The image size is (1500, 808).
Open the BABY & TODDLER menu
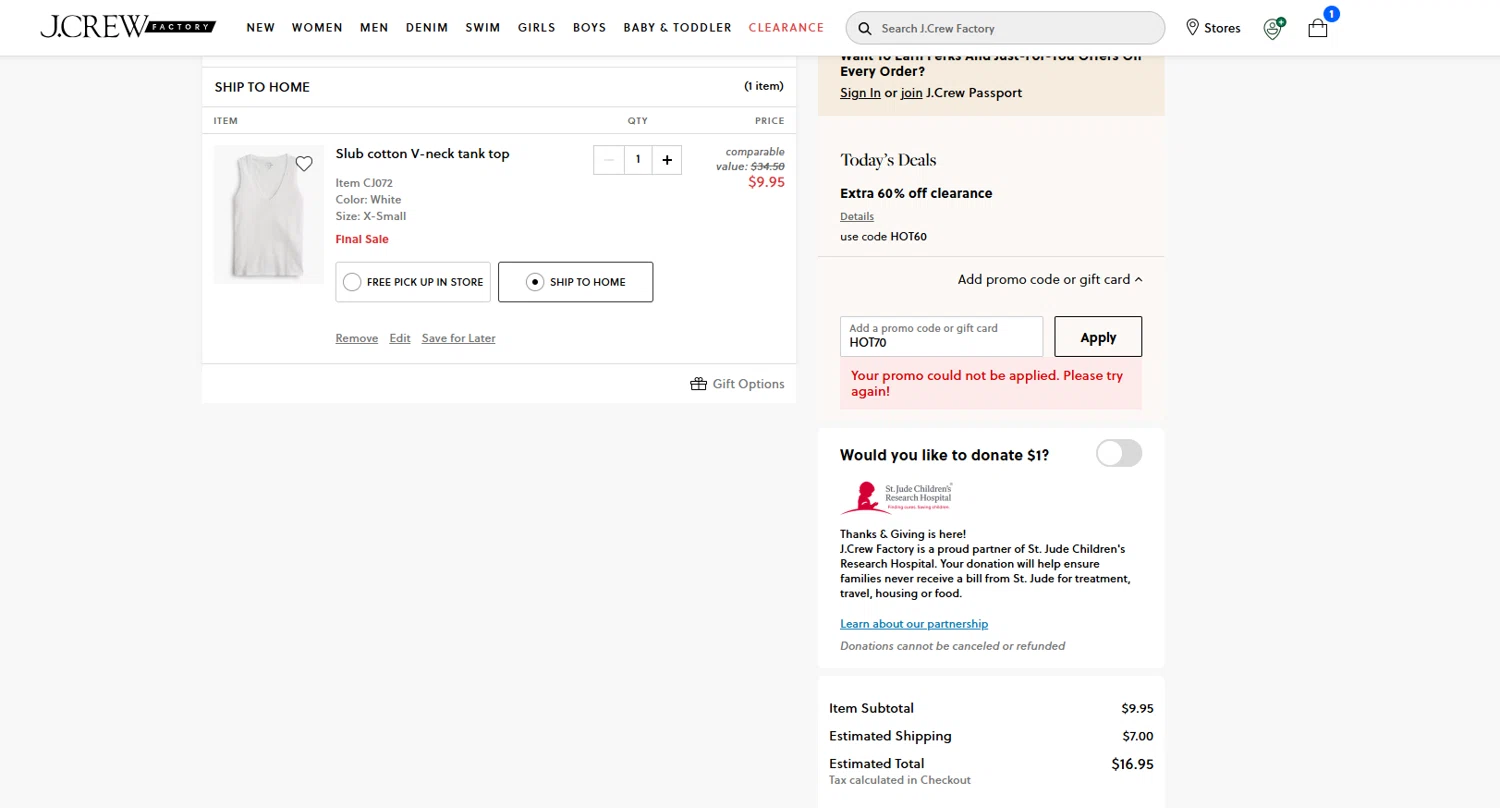coord(678,28)
